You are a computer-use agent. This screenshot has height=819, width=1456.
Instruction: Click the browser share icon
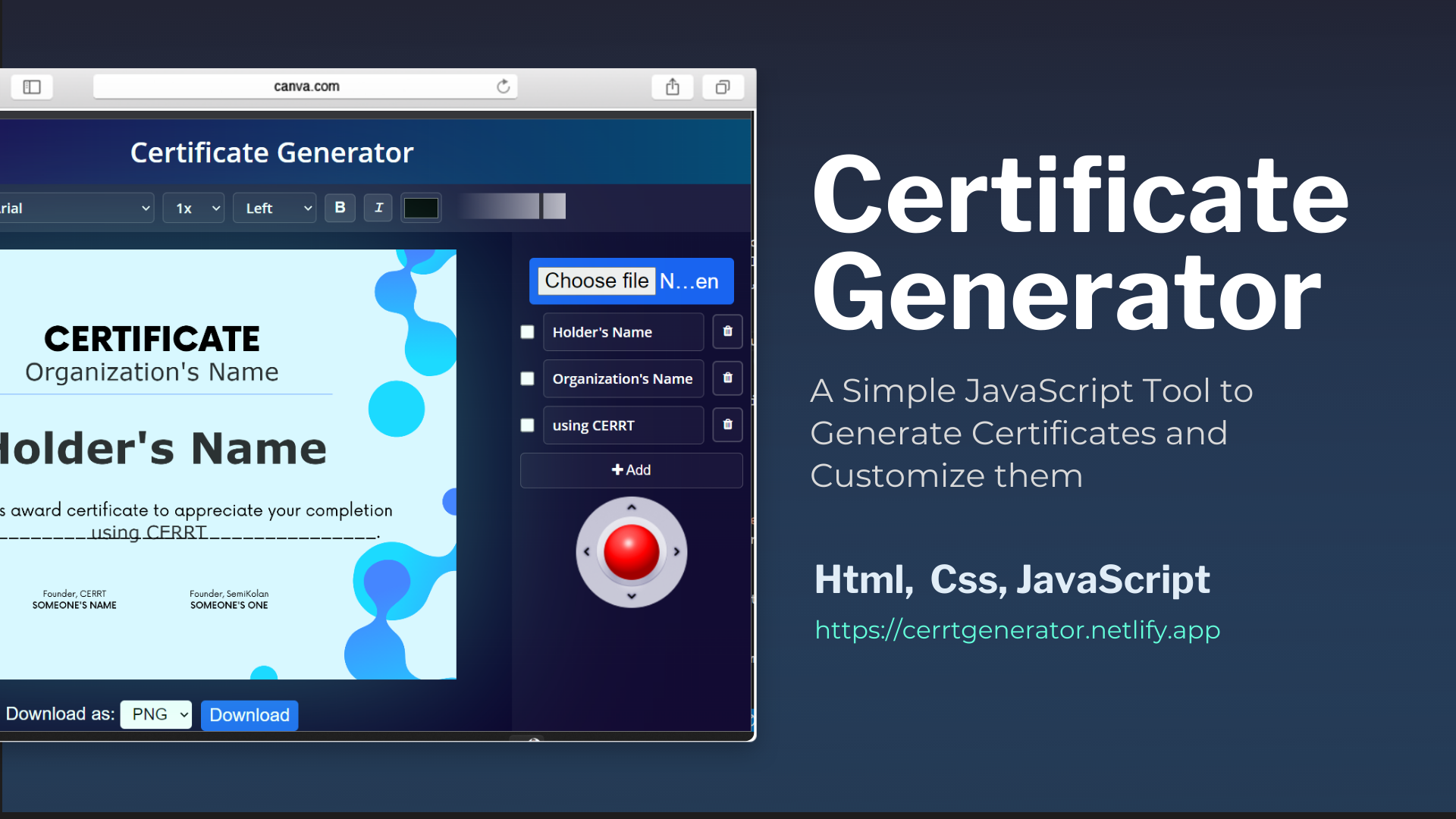pyautogui.click(x=672, y=87)
